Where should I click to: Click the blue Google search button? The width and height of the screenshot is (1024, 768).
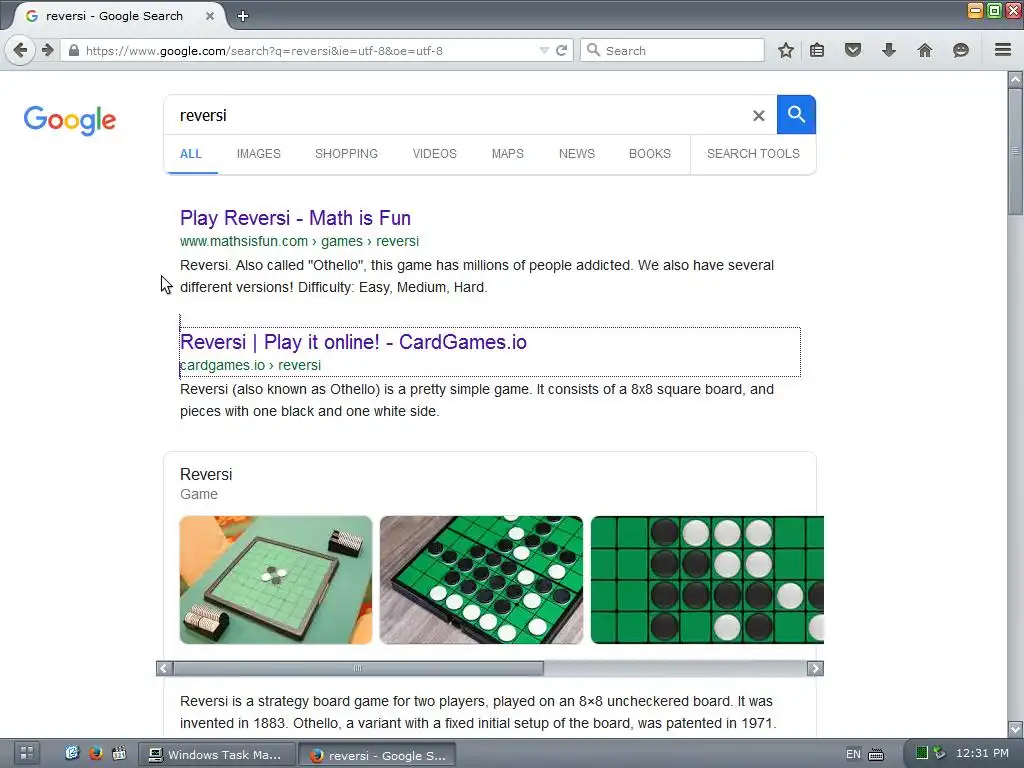click(796, 114)
